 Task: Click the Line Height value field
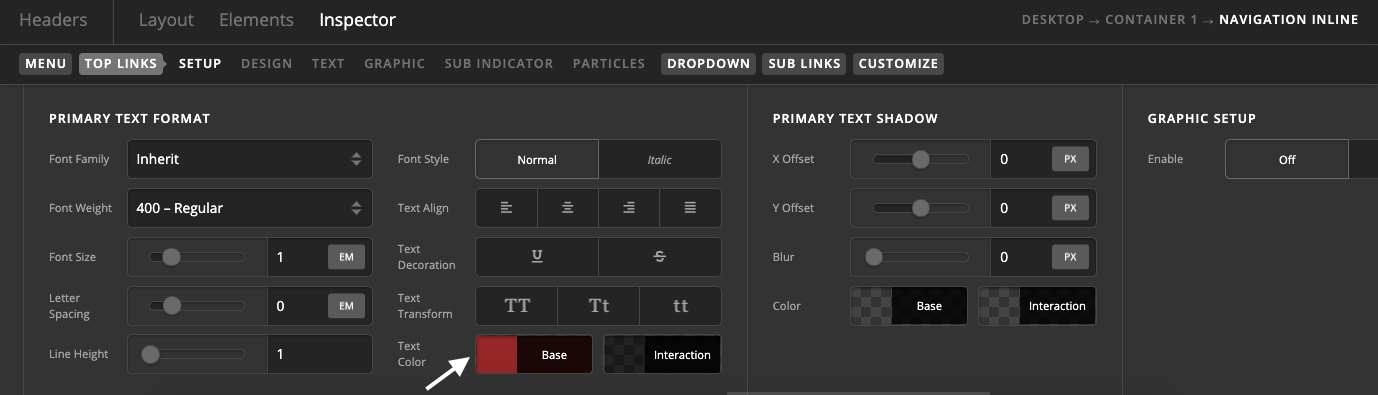point(320,354)
